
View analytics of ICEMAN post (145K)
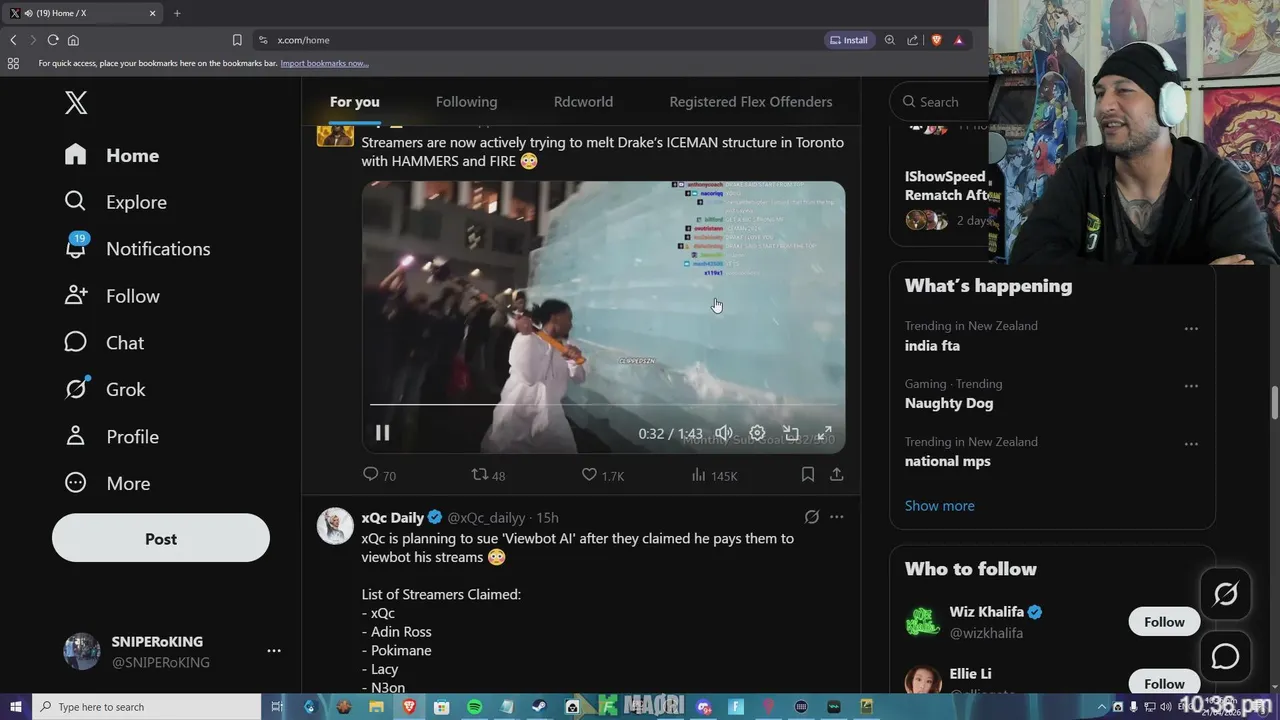pos(714,475)
